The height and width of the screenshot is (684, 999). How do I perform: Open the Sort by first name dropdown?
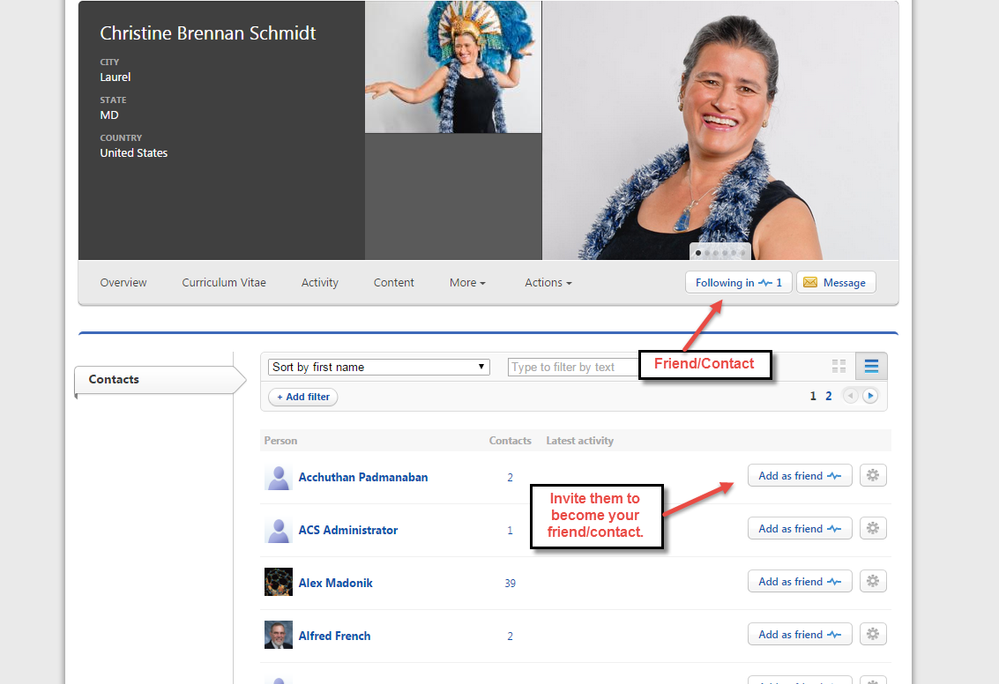tap(379, 367)
